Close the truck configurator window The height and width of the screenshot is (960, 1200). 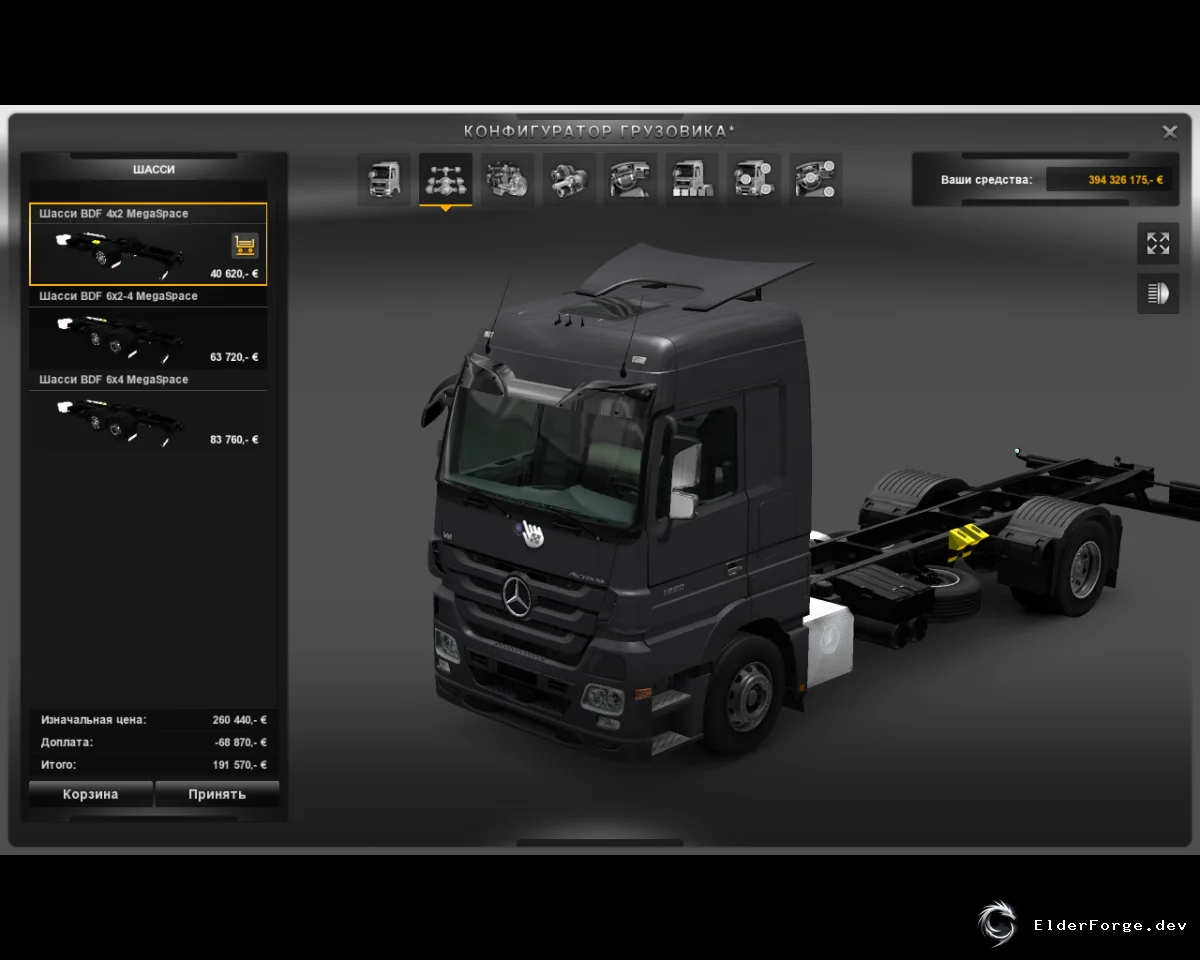tap(1169, 132)
